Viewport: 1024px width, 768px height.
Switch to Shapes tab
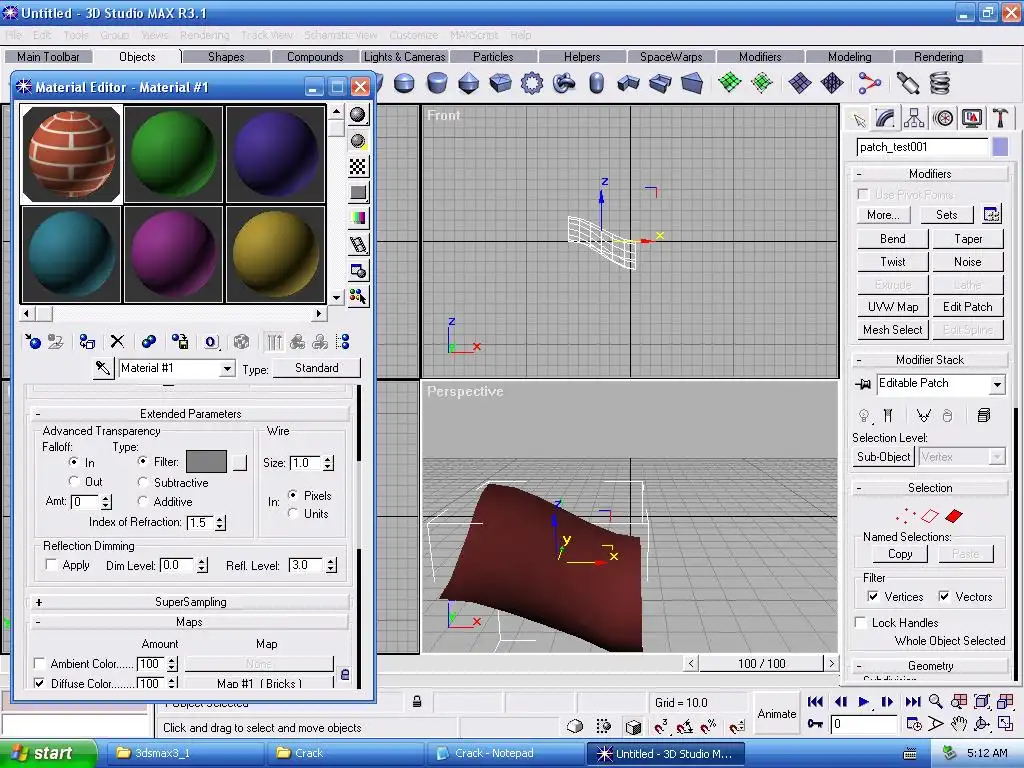pos(226,57)
